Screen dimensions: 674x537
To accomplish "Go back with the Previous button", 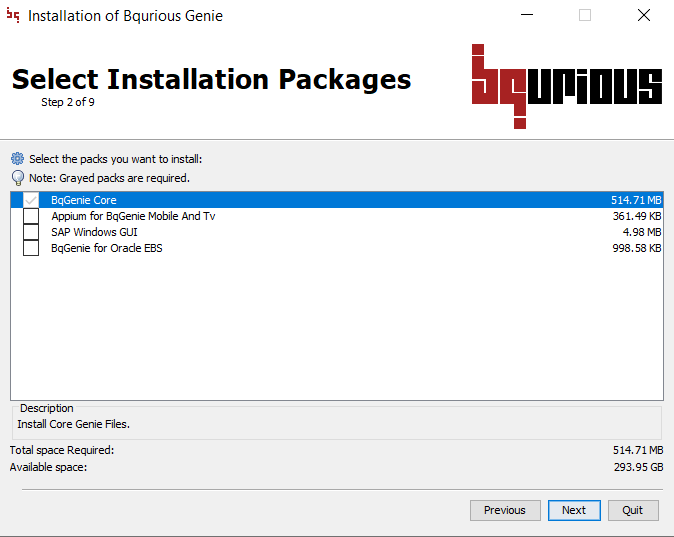I will (x=505, y=510).
